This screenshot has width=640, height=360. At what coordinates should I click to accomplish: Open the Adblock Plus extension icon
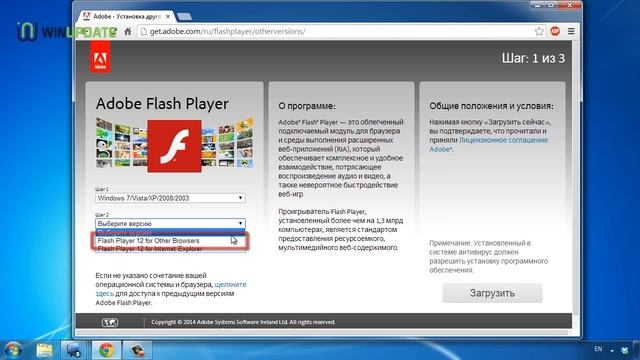(x=555, y=31)
